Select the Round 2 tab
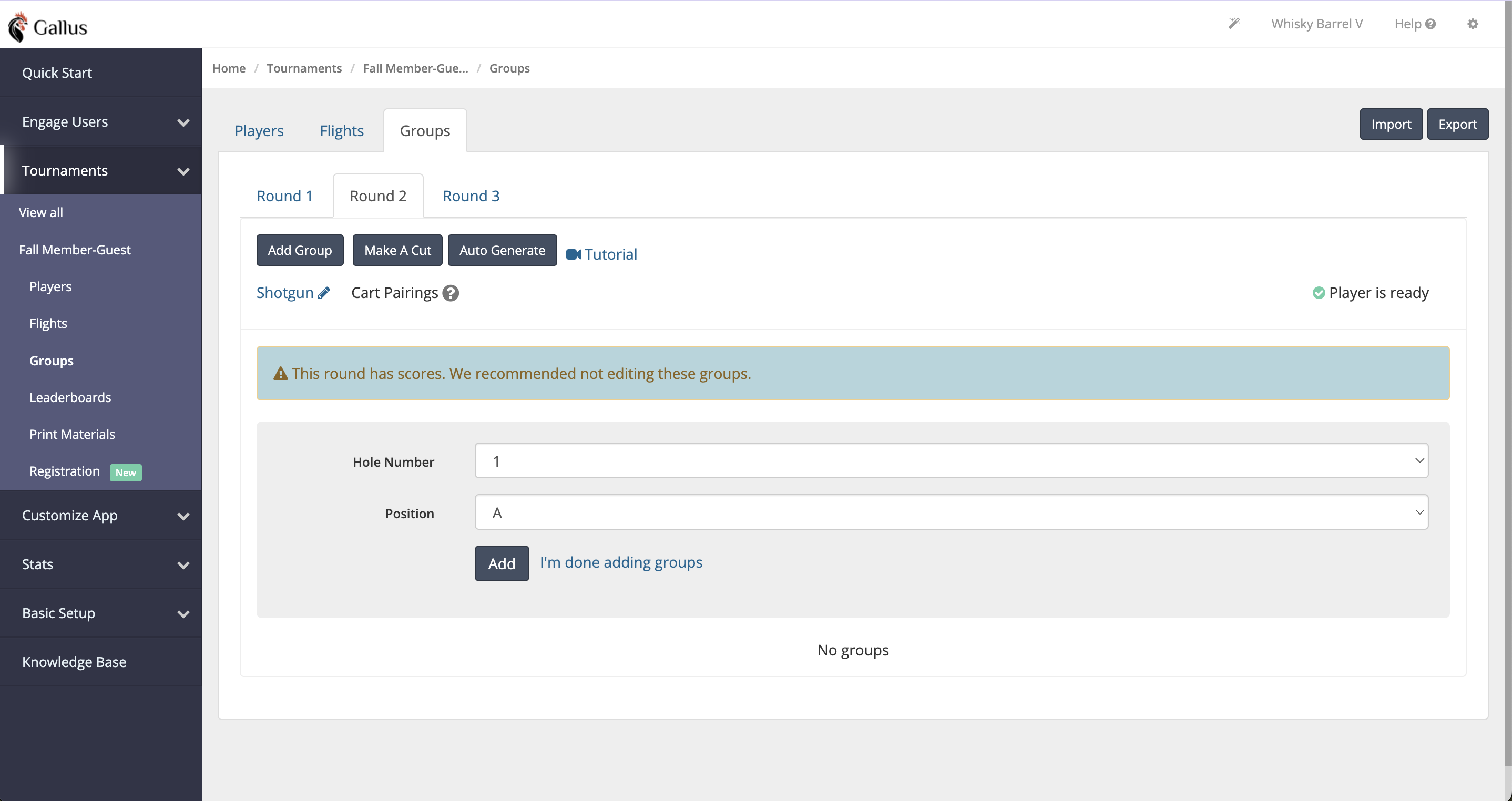 [378, 196]
